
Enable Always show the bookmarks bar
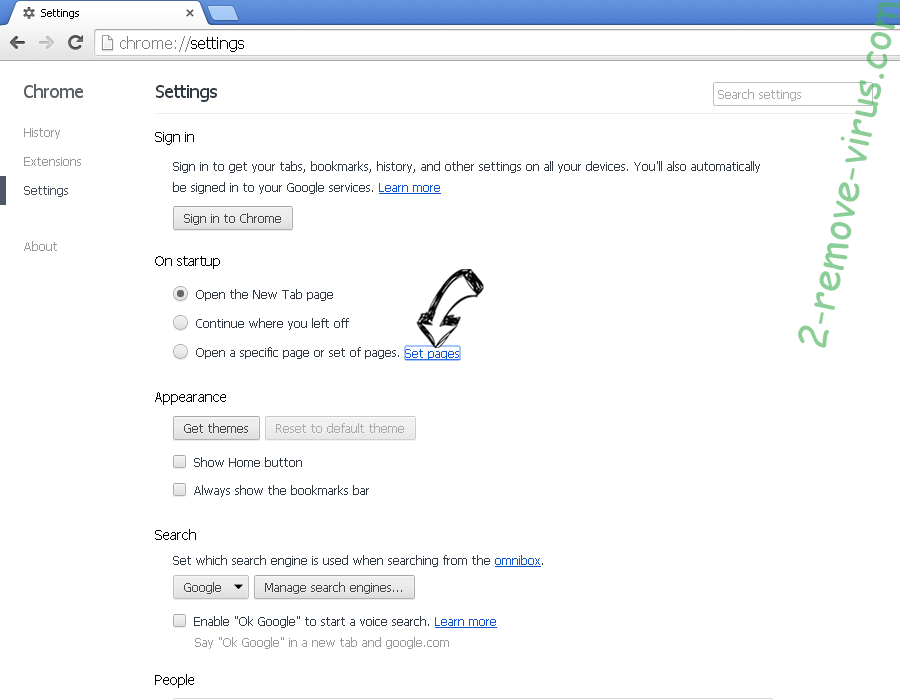pos(180,489)
